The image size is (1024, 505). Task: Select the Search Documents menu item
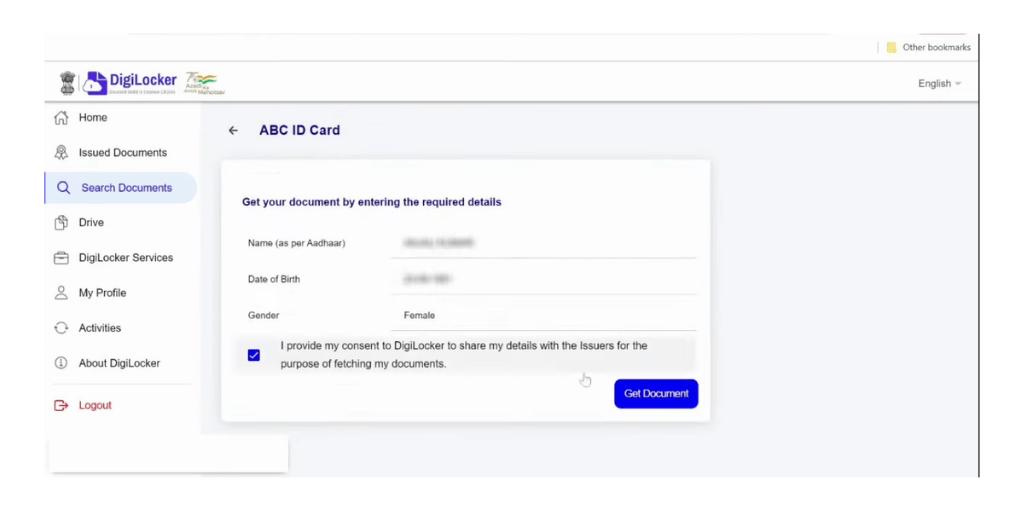point(121,188)
